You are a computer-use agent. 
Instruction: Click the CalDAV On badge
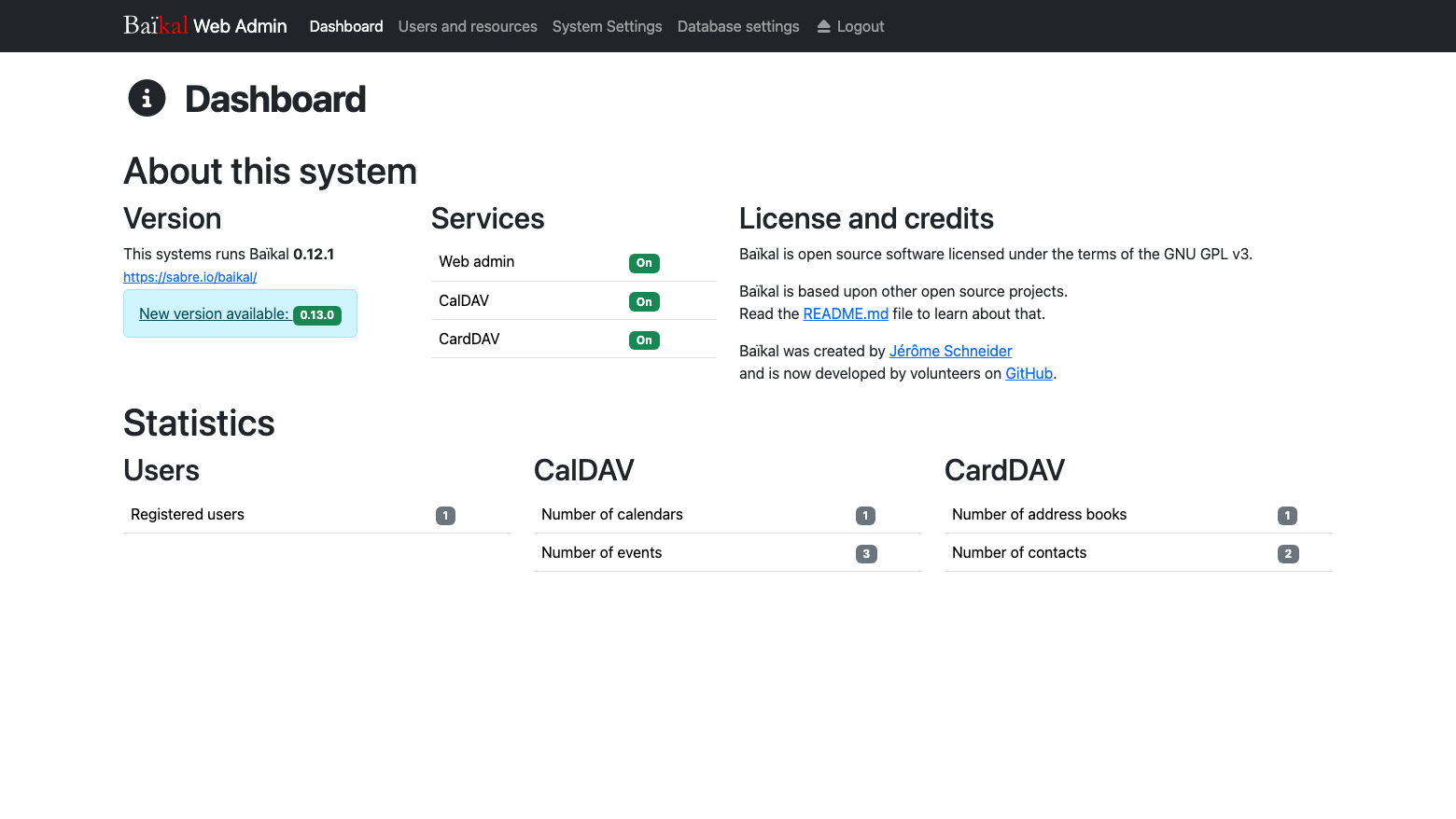(644, 302)
